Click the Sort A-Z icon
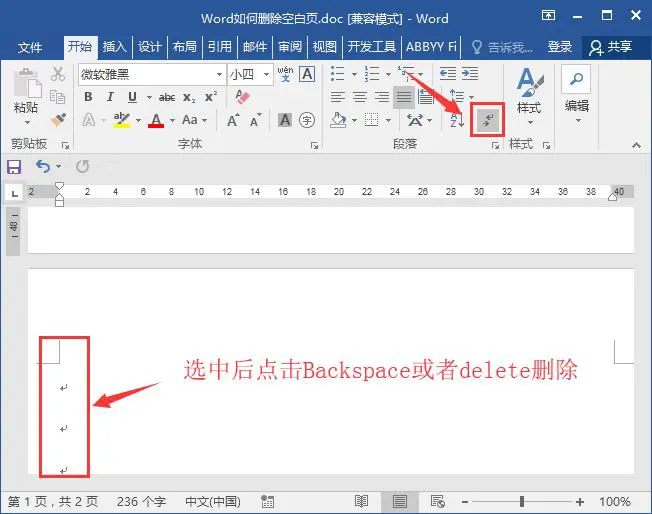The height and width of the screenshot is (514, 652). tap(457, 120)
